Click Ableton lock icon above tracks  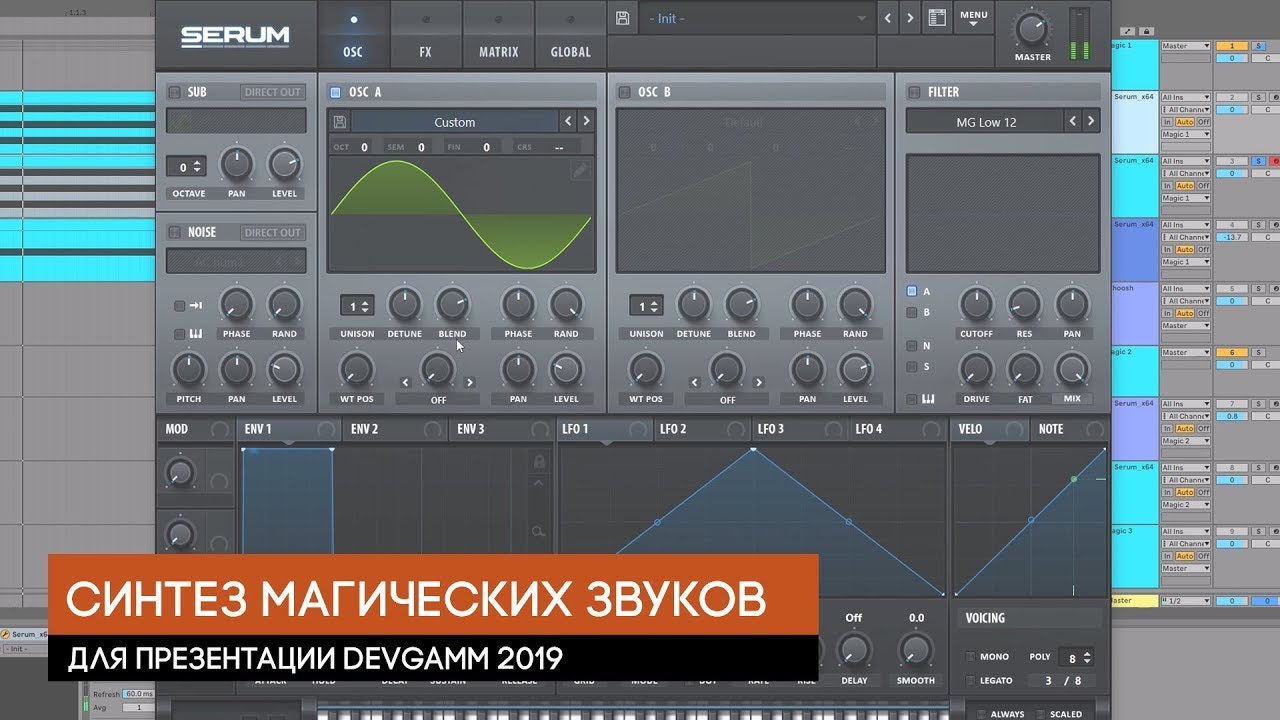coord(1146,33)
